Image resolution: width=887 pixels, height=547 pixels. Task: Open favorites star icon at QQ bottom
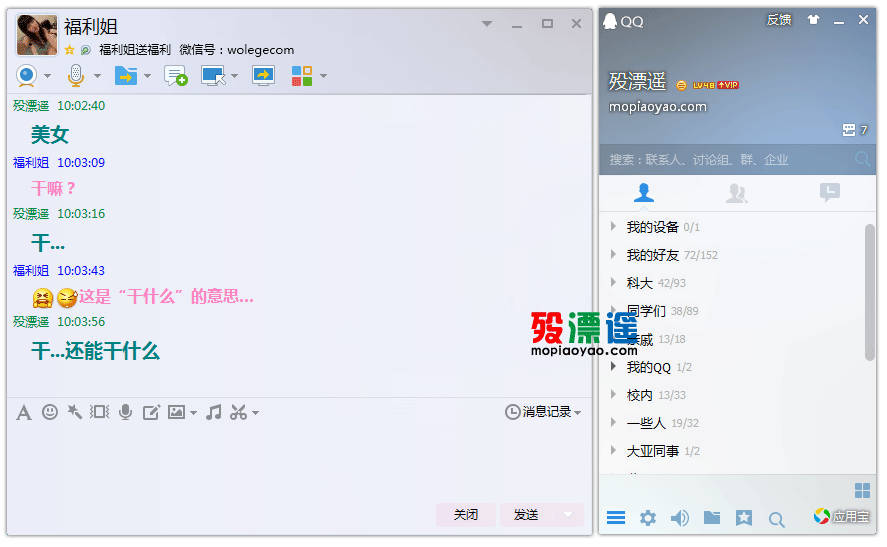click(744, 517)
